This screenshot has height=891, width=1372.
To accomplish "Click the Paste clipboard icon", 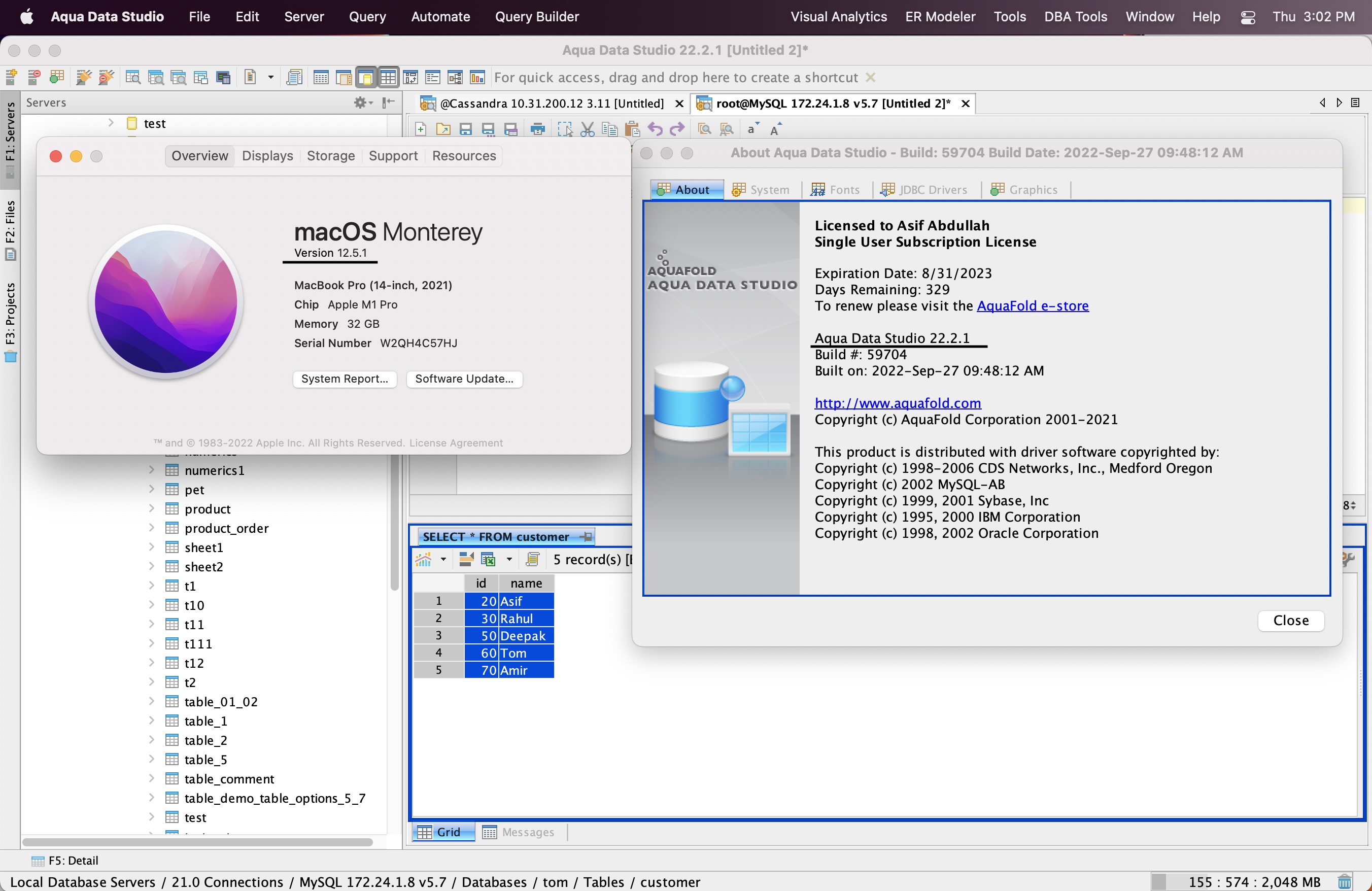I will (632, 129).
